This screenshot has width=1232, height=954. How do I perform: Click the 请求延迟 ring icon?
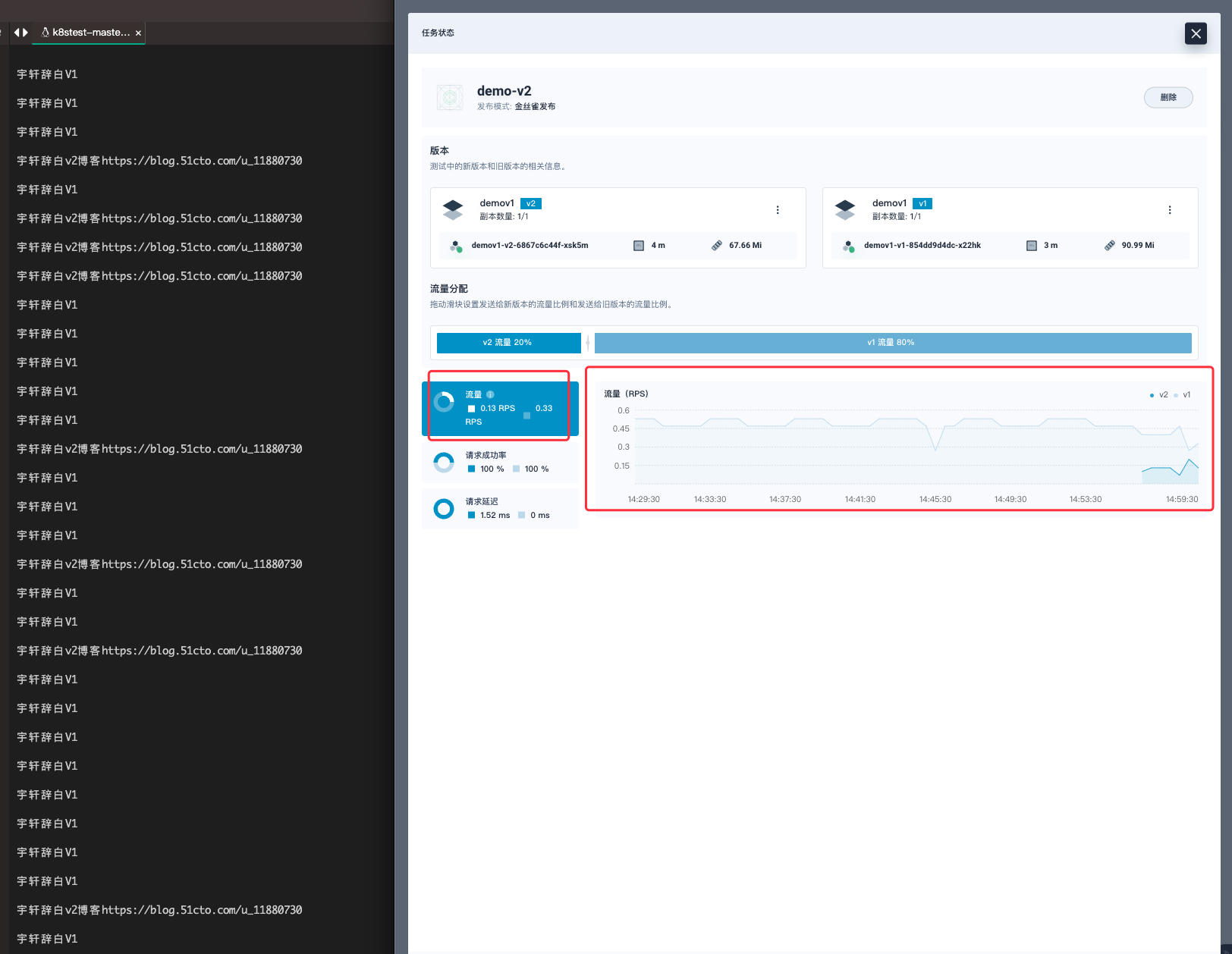pyautogui.click(x=444, y=509)
